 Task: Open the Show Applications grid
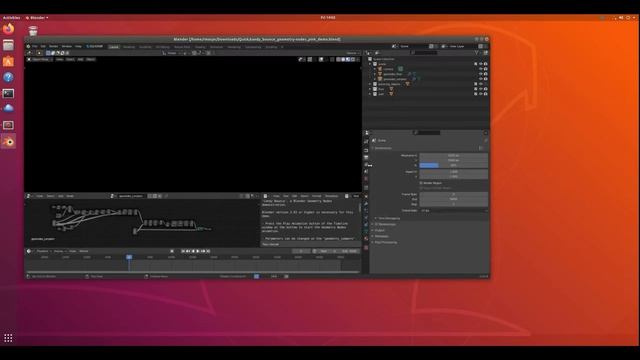coord(8,338)
